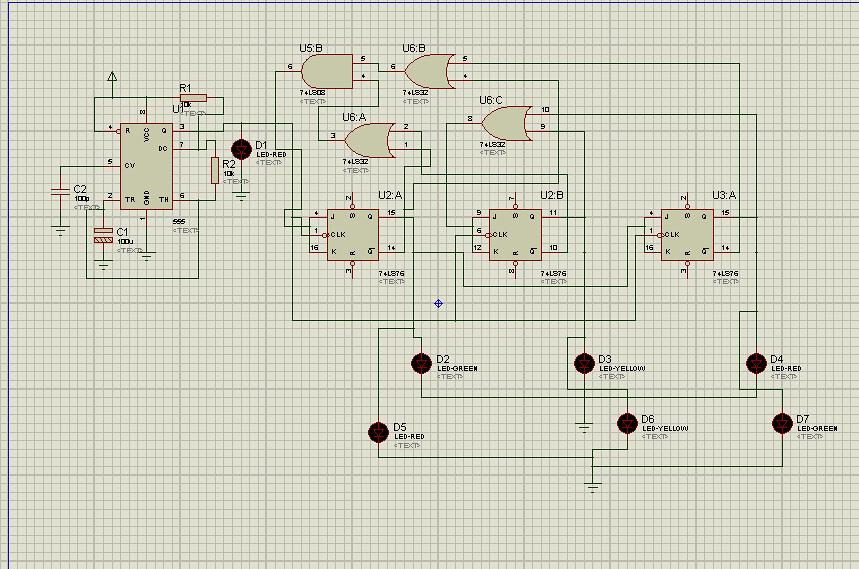Click the "U5:B" reference label
Image resolution: width=859 pixels, height=569 pixels.
[x=311, y=48]
